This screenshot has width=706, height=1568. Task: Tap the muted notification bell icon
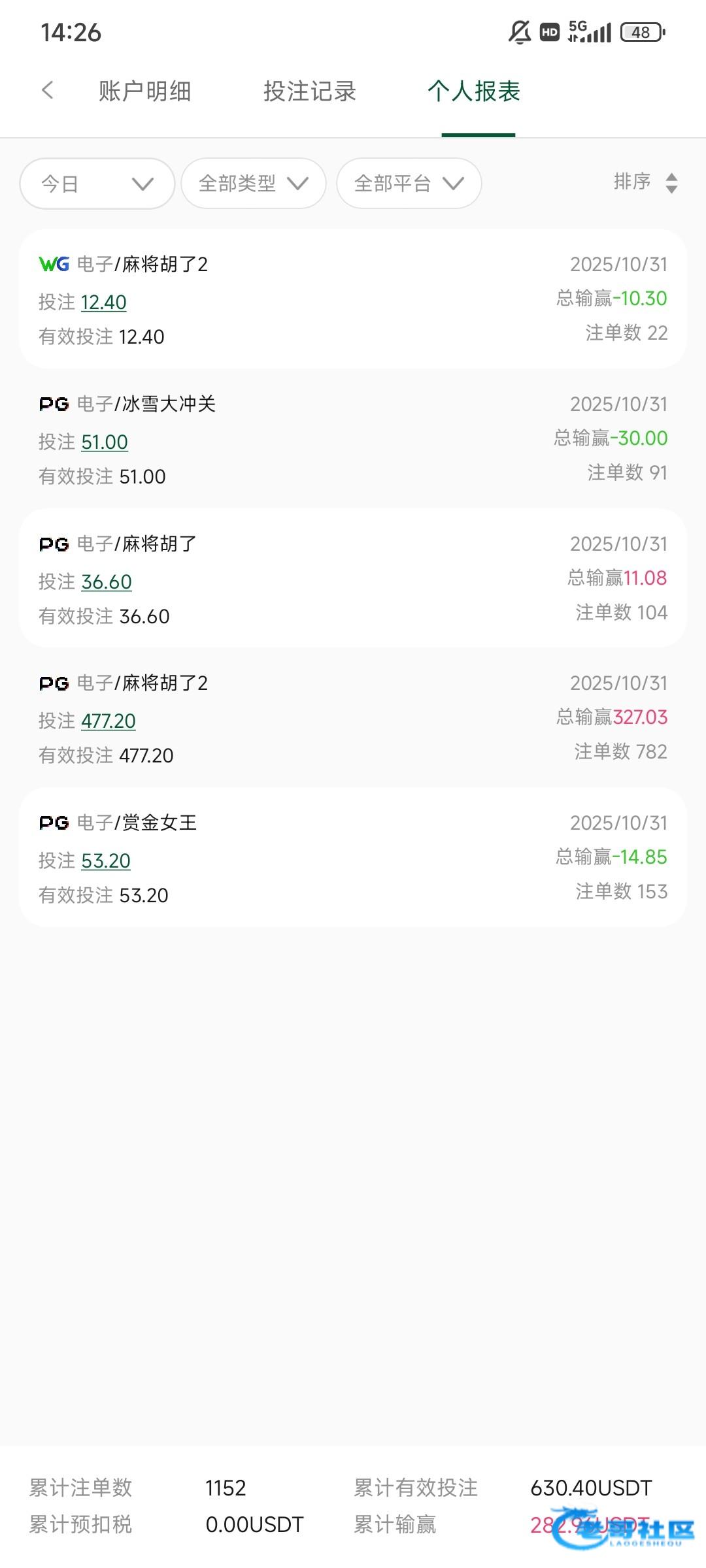click(x=520, y=32)
